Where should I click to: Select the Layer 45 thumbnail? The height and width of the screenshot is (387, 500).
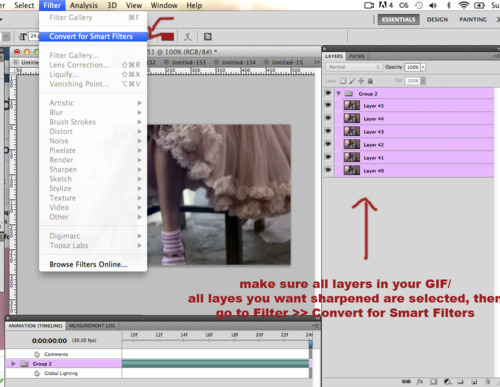point(352,105)
